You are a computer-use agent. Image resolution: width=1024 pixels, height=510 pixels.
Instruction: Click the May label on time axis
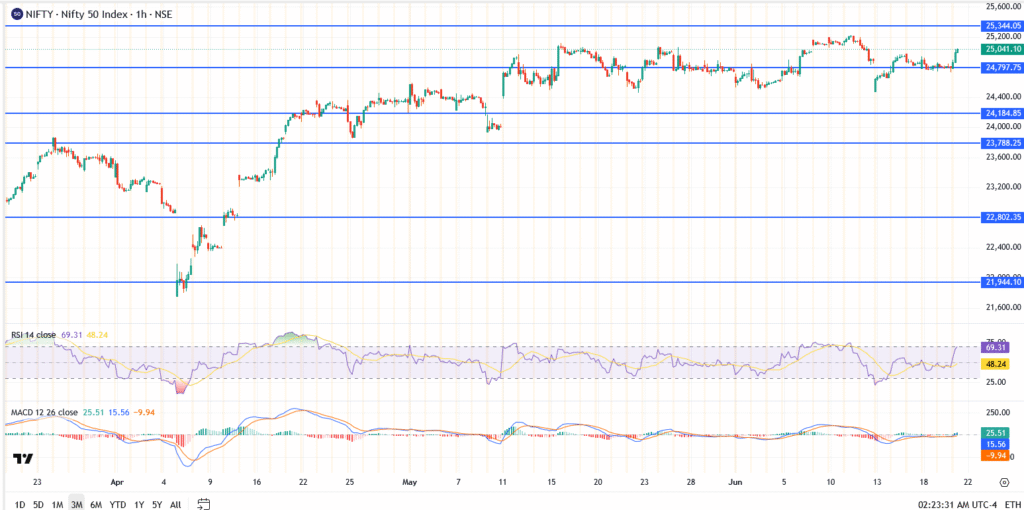(x=410, y=483)
